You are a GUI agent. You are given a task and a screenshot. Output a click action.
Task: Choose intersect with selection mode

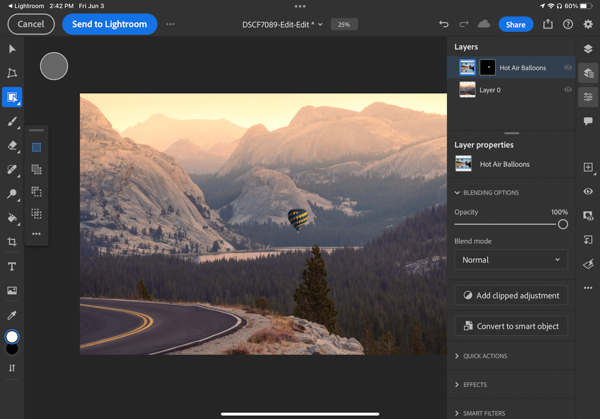tap(36, 214)
